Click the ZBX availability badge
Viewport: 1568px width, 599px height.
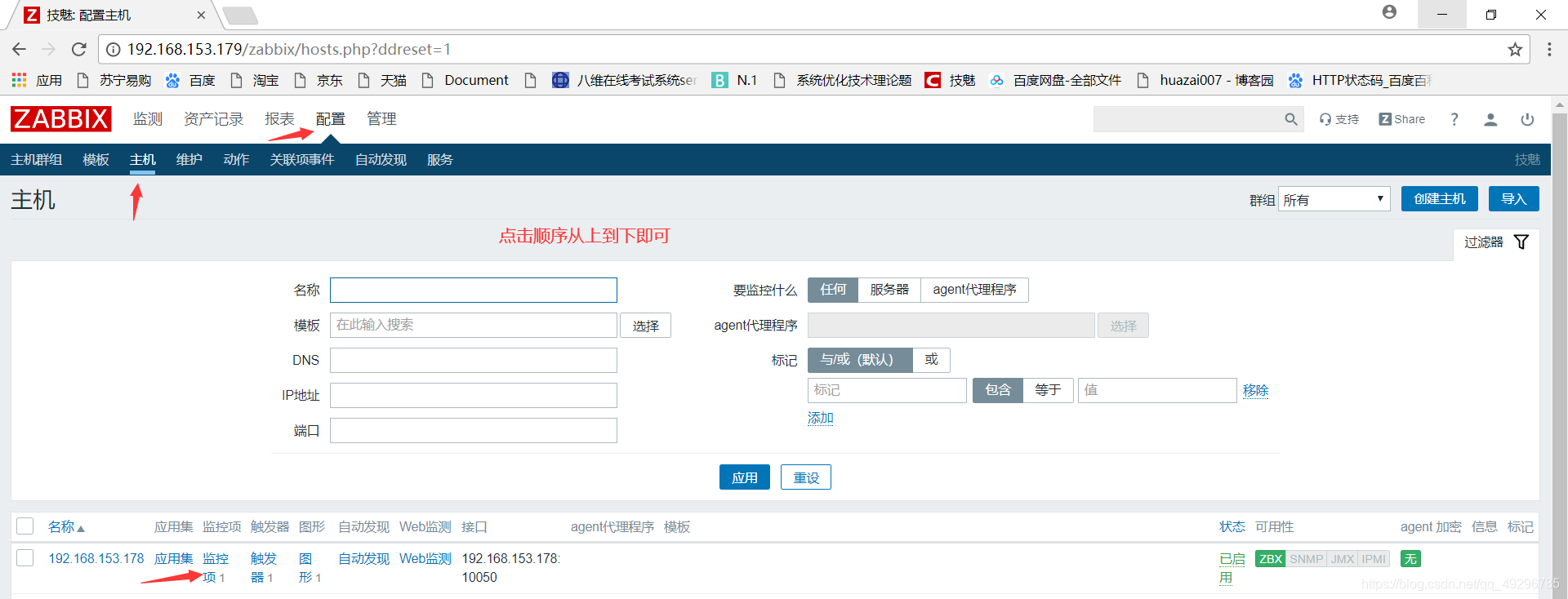coord(1270,559)
